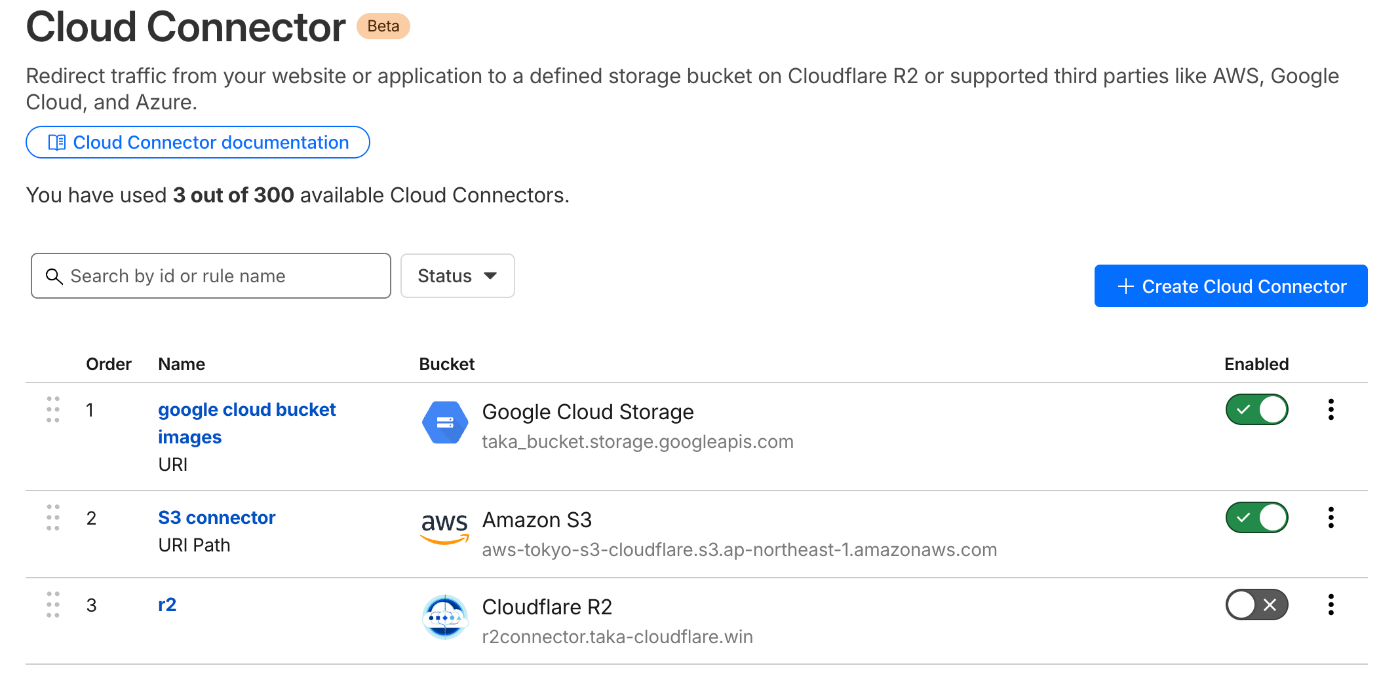
Task: Click the search magnifier icon
Action: click(x=55, y=276)
